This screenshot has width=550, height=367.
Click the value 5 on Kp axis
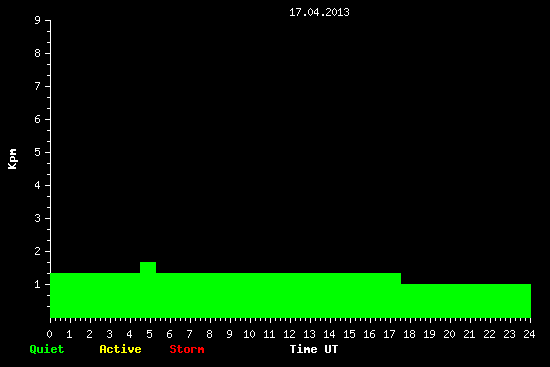pyautogui.click(x=38, y=152)
